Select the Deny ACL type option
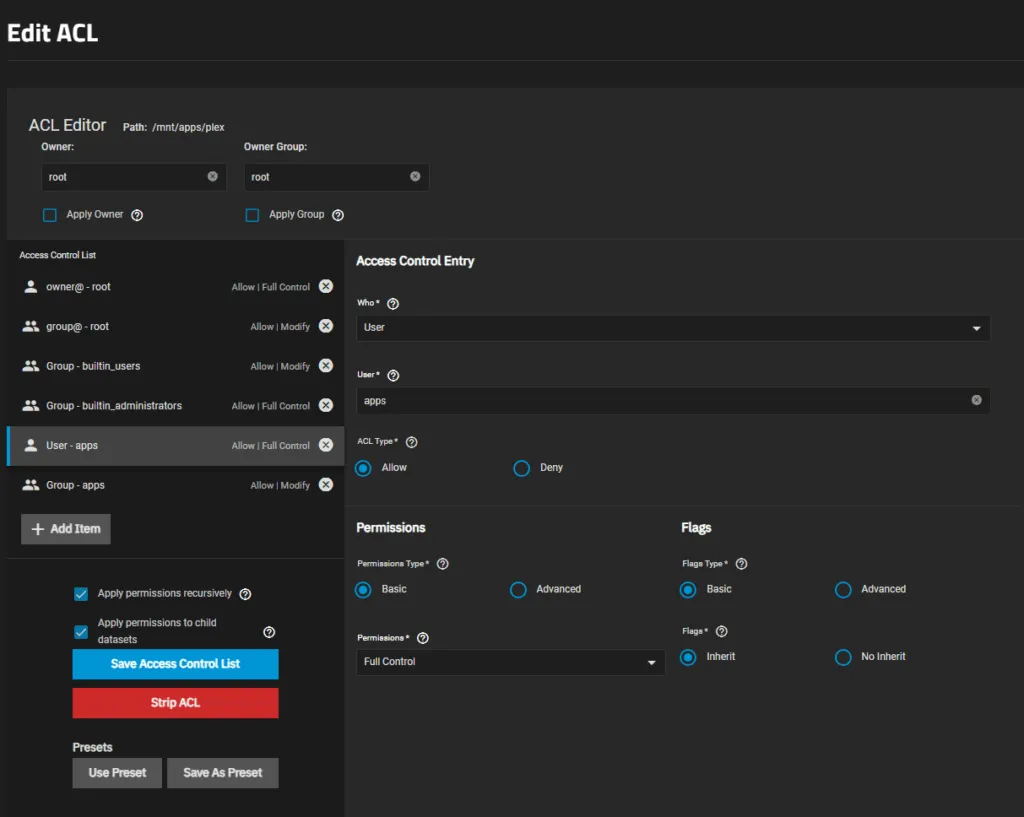This screenshot has height=817, width=1024. point(521,467)
